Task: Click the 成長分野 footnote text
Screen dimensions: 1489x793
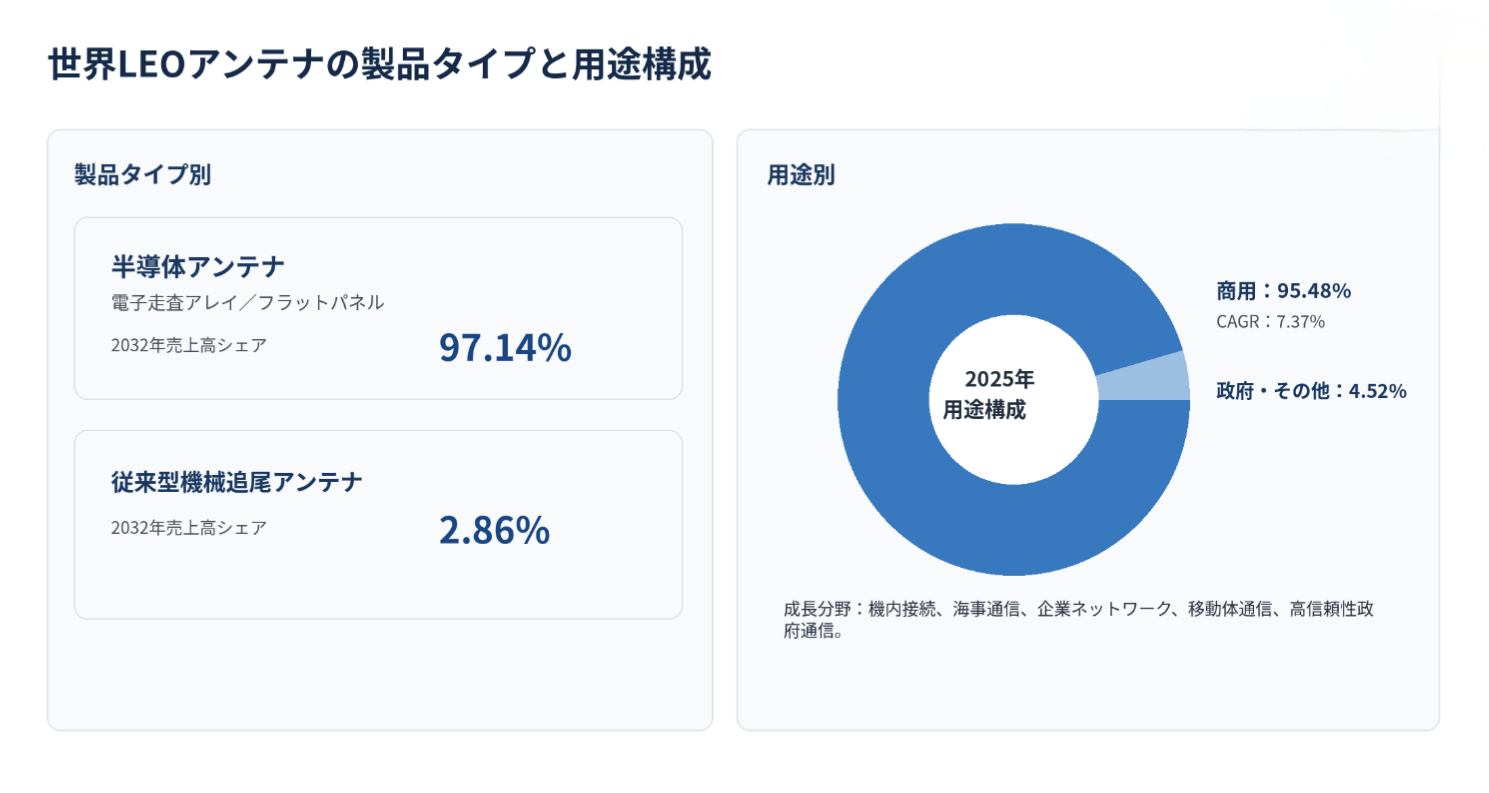Action: pos(1078,620)
